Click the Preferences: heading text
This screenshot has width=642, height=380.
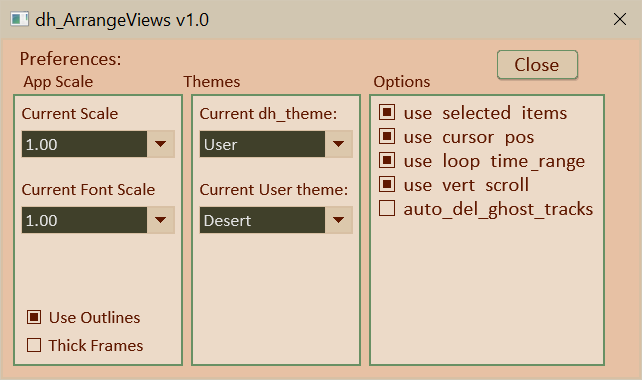(70, 59)
